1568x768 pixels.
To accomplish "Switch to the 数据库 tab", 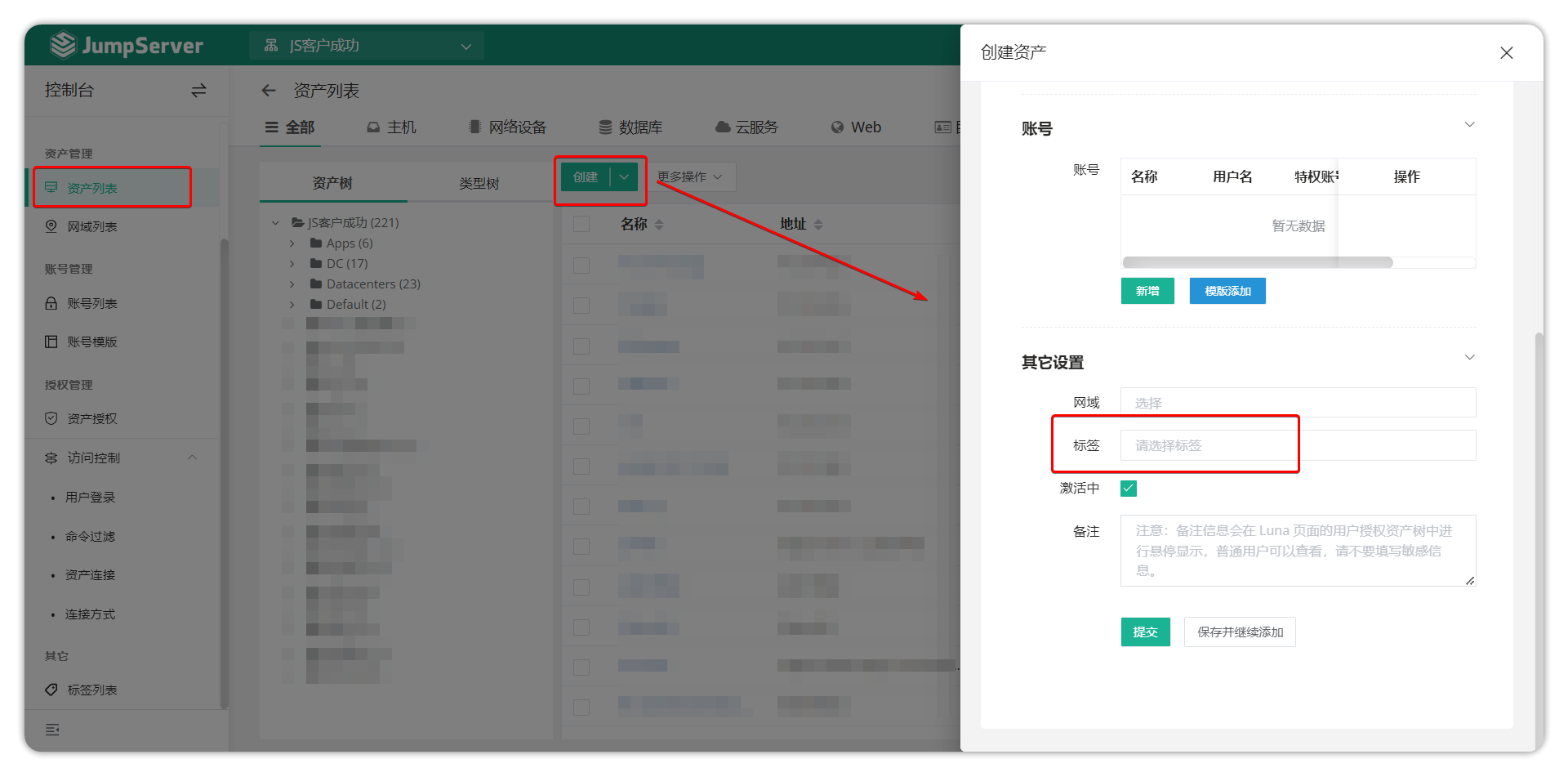I will (630, 127).
